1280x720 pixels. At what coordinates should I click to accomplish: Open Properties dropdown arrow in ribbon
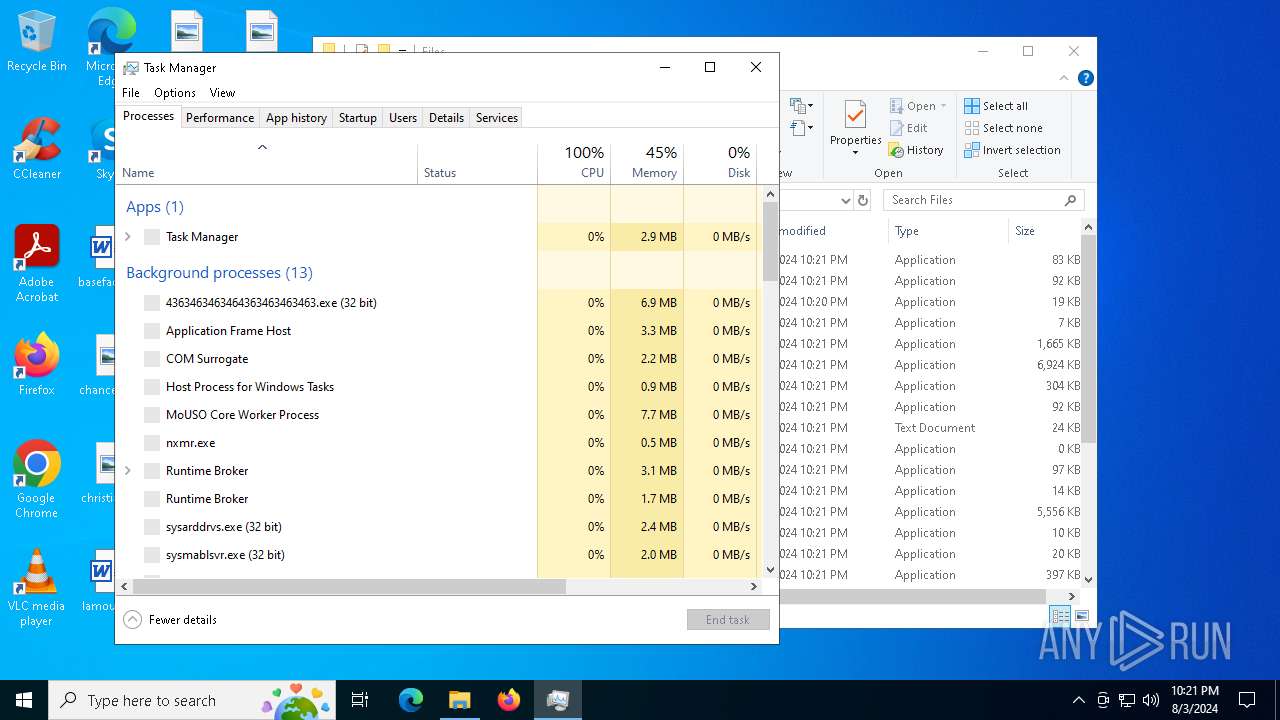855,153
